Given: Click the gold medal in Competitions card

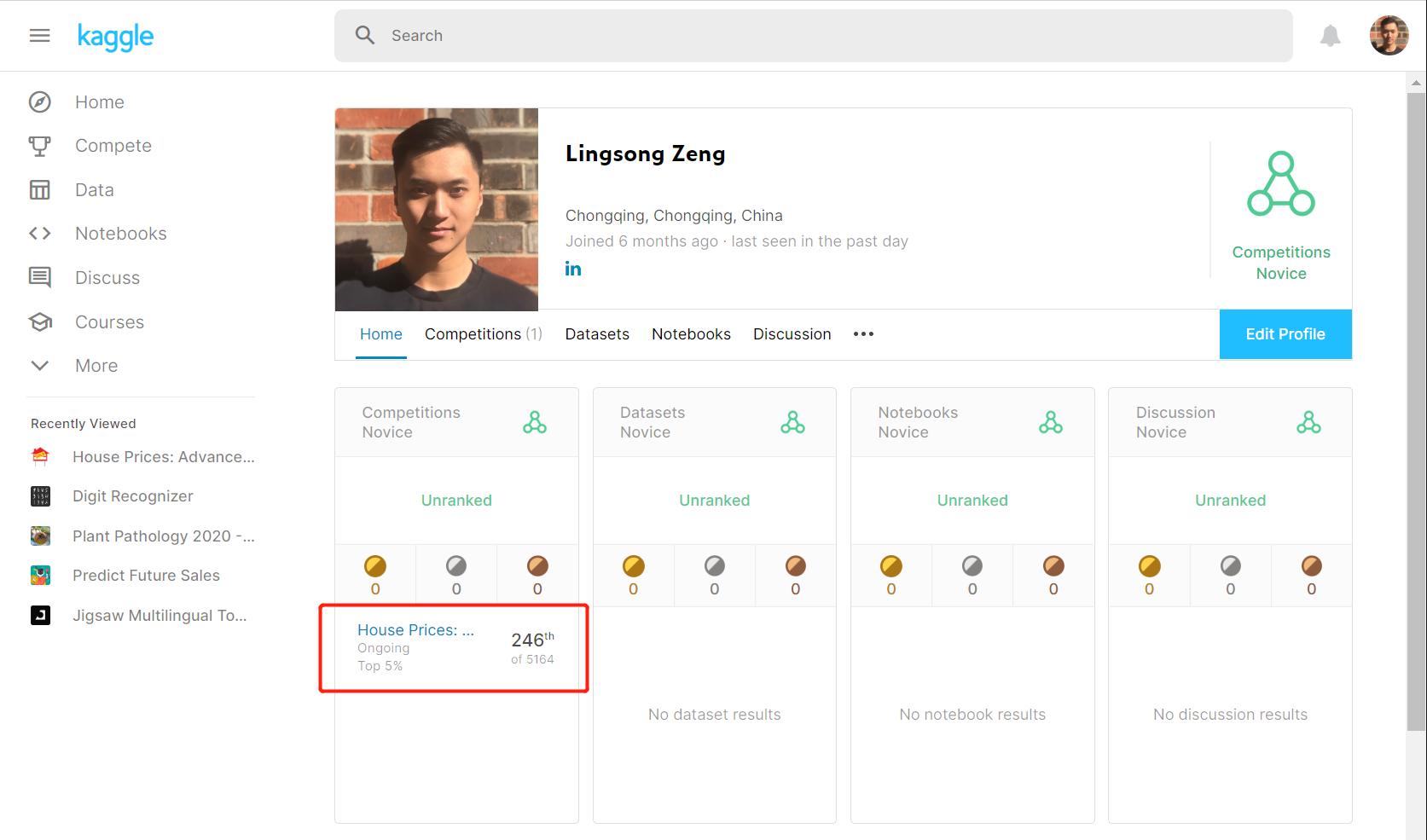Looking at the screenshot, I should coord(375,566).
